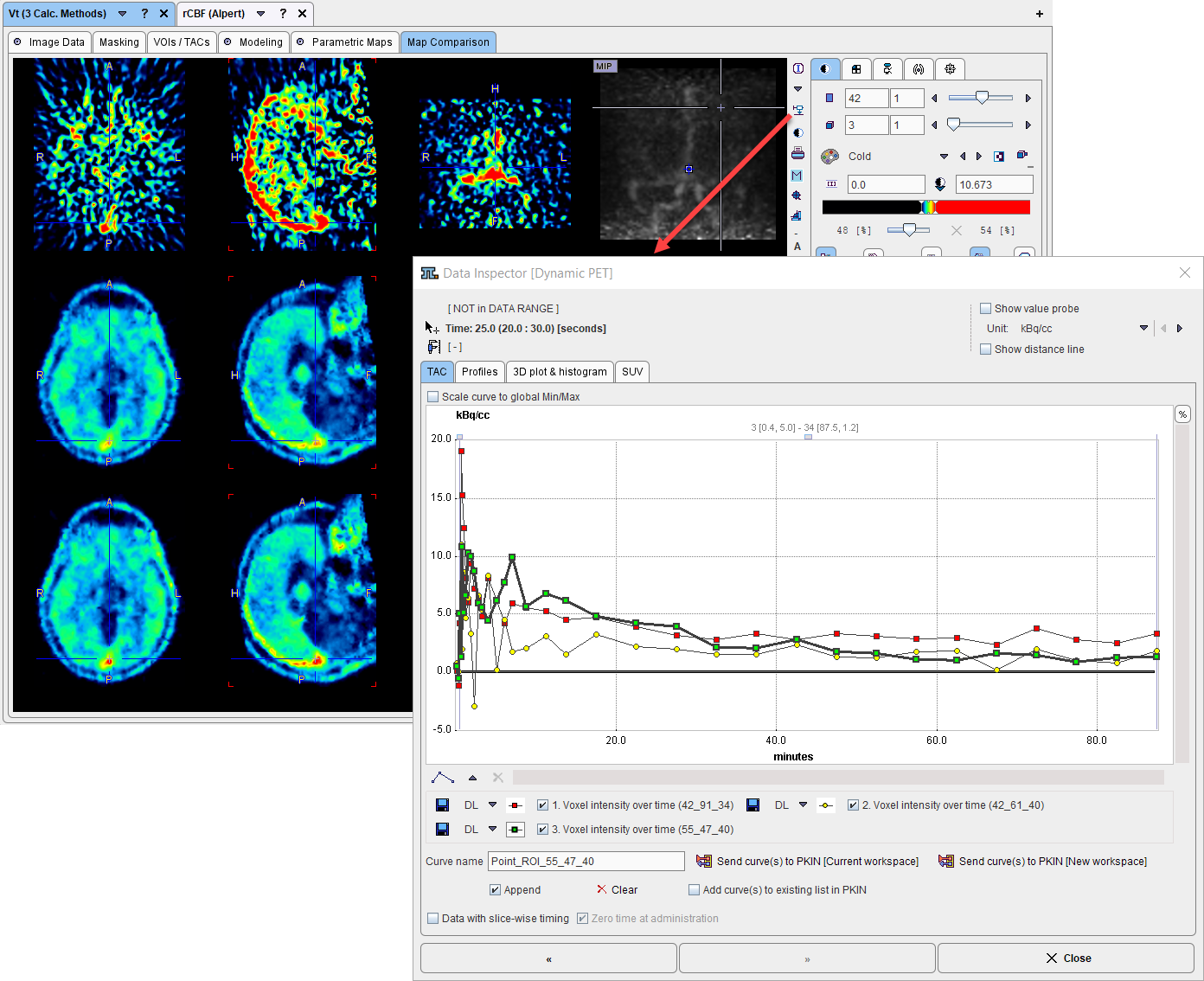Open DL dropdown for curve 3

[x=493, y=830]
